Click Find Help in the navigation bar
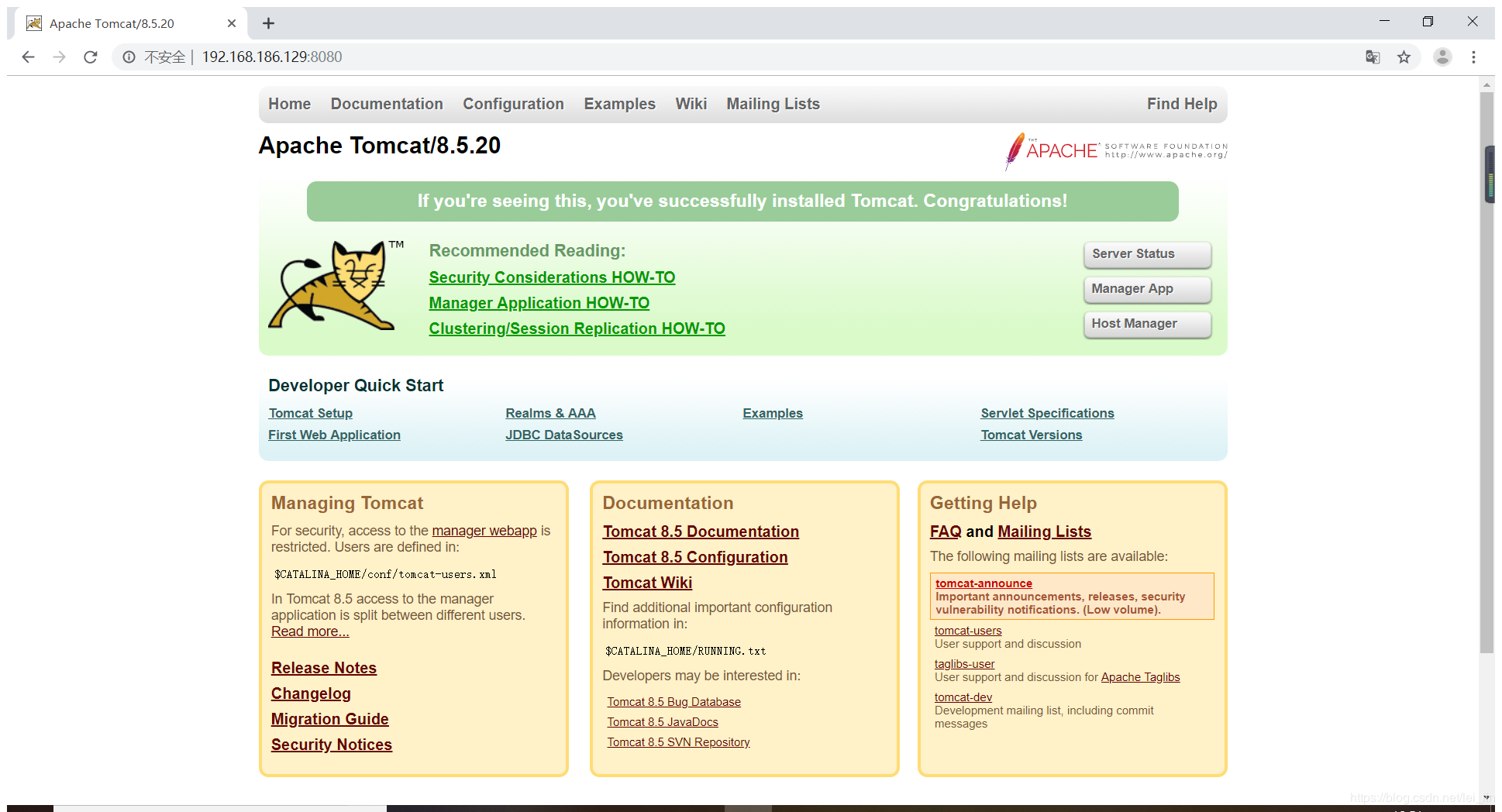Screen dimensions: 1502x812 [1182, 104]
